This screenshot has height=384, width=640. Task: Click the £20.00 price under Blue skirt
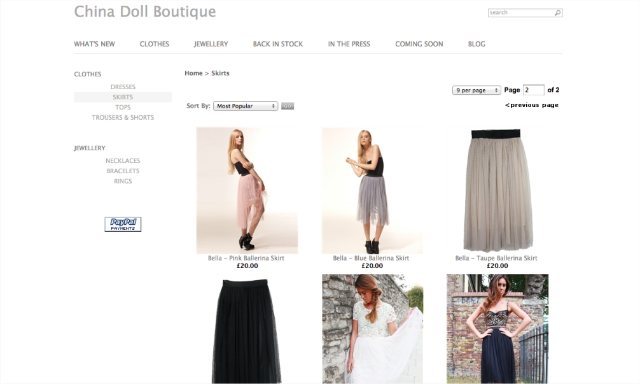point(372,266)
